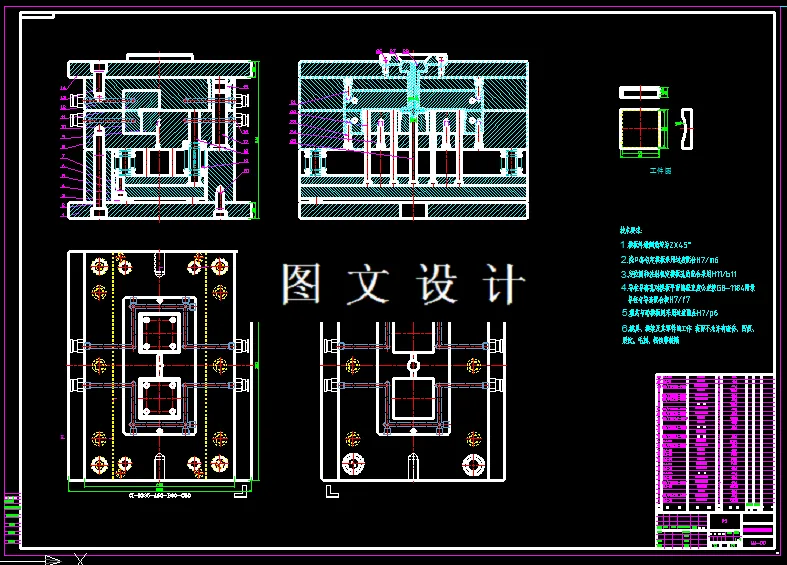Select the technical note ending in H7/p6
787x565 pixels.
[x=669, y=313]
